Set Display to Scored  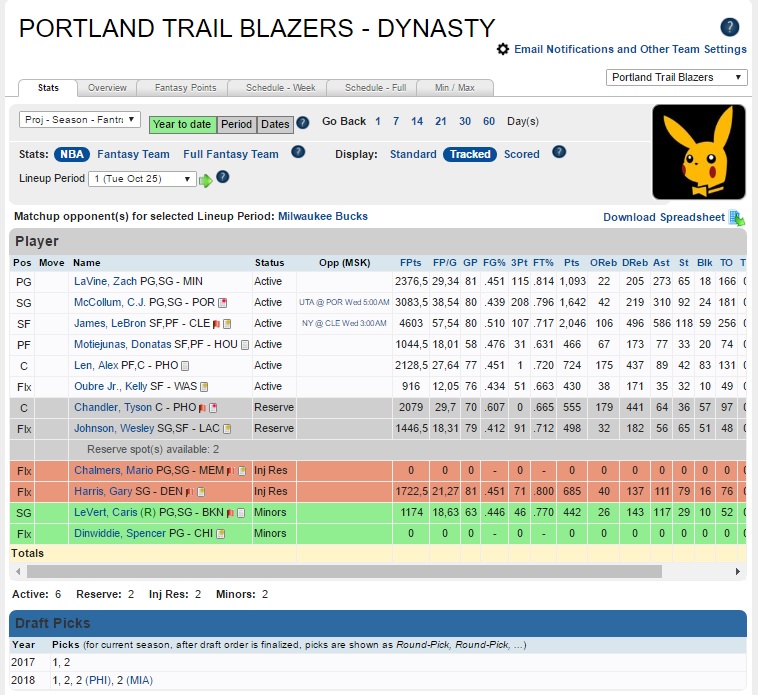(522, 154)
